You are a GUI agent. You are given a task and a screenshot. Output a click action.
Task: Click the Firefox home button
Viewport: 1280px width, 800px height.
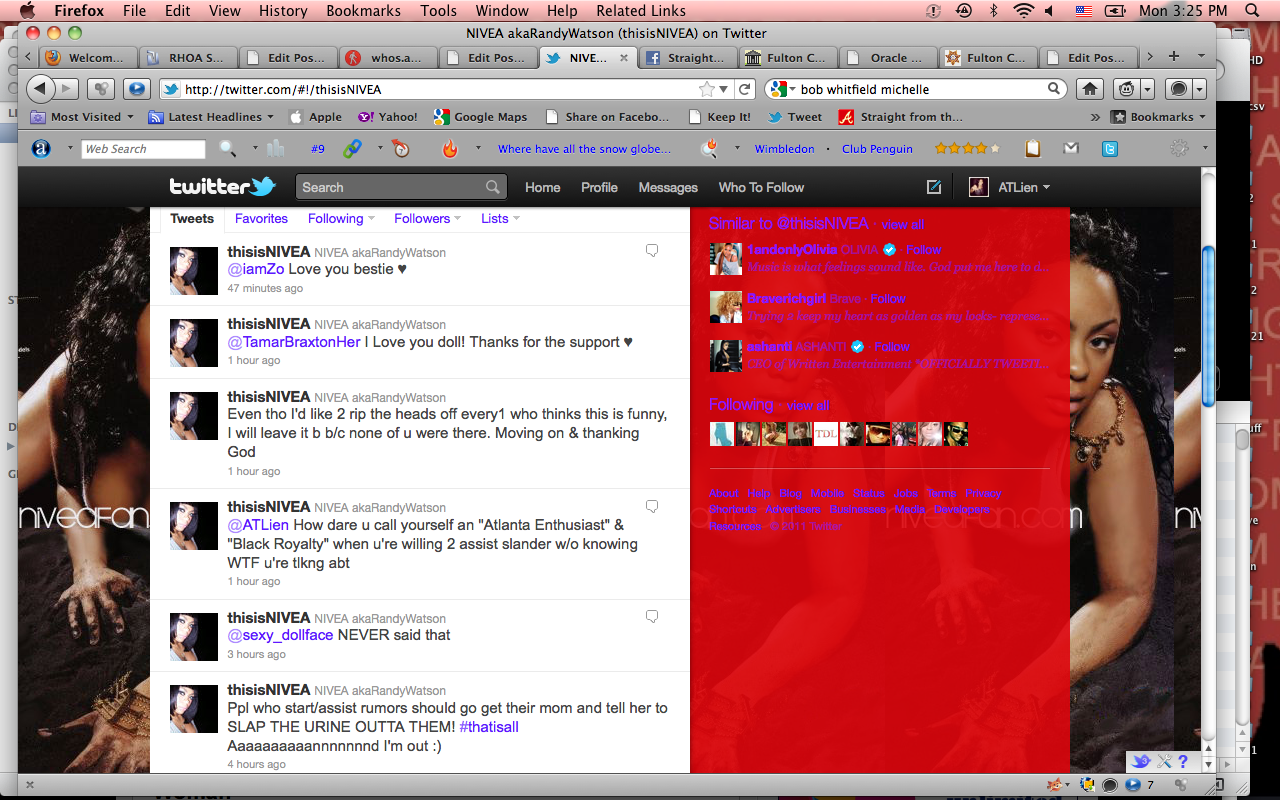(x=1091, y=89)
